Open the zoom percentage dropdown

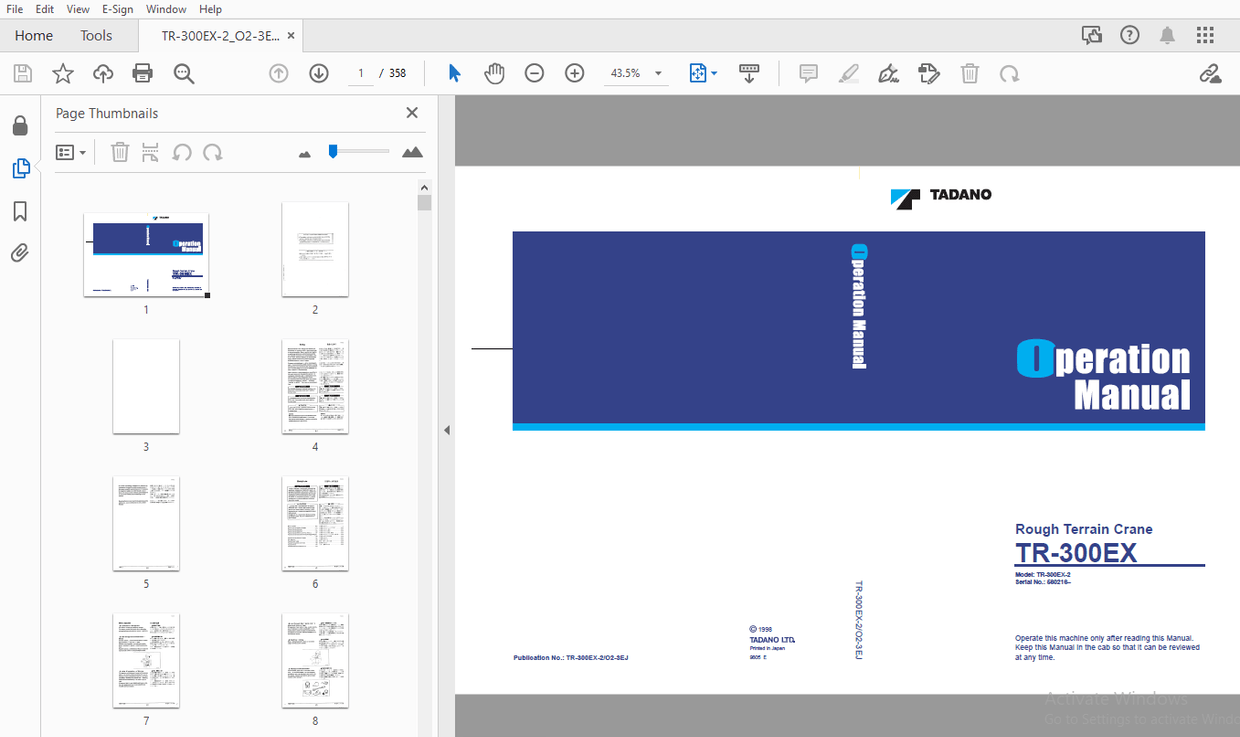point(657,73)
